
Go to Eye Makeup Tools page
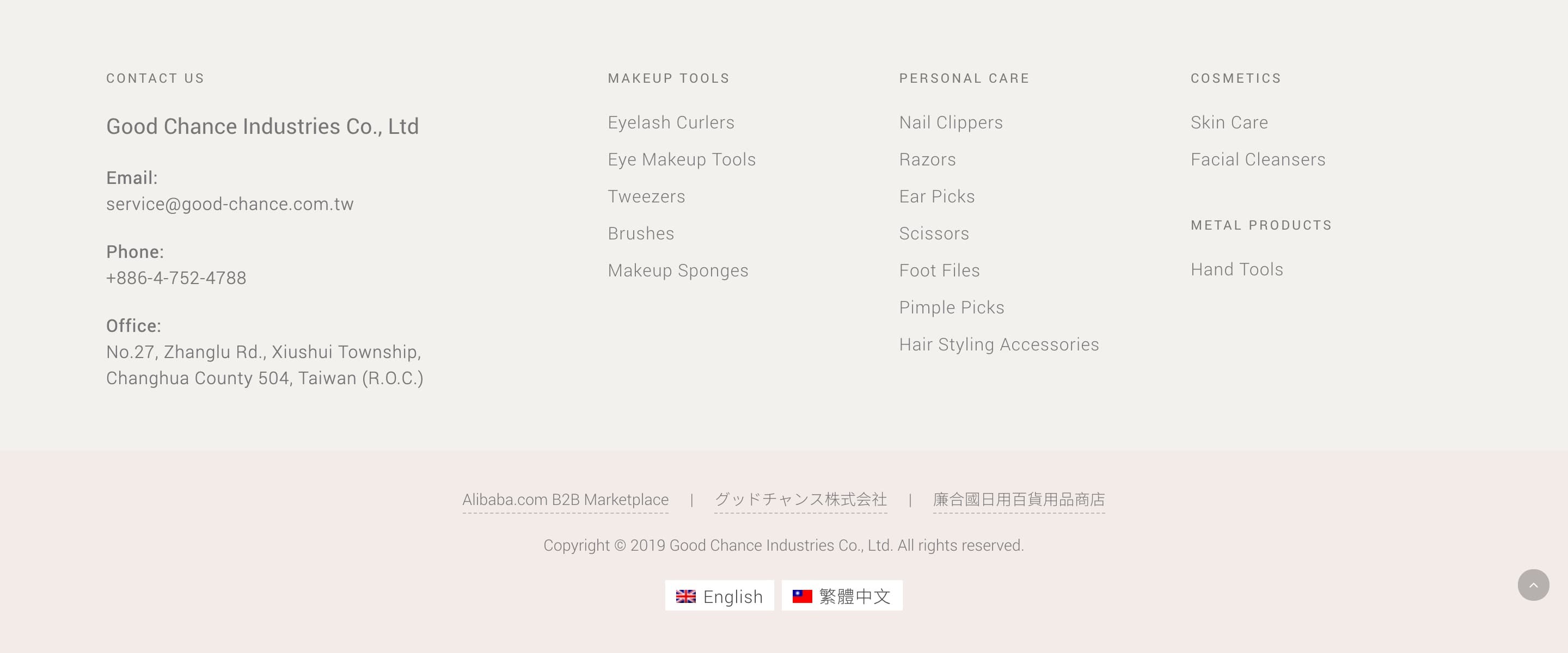coord(681,159)
